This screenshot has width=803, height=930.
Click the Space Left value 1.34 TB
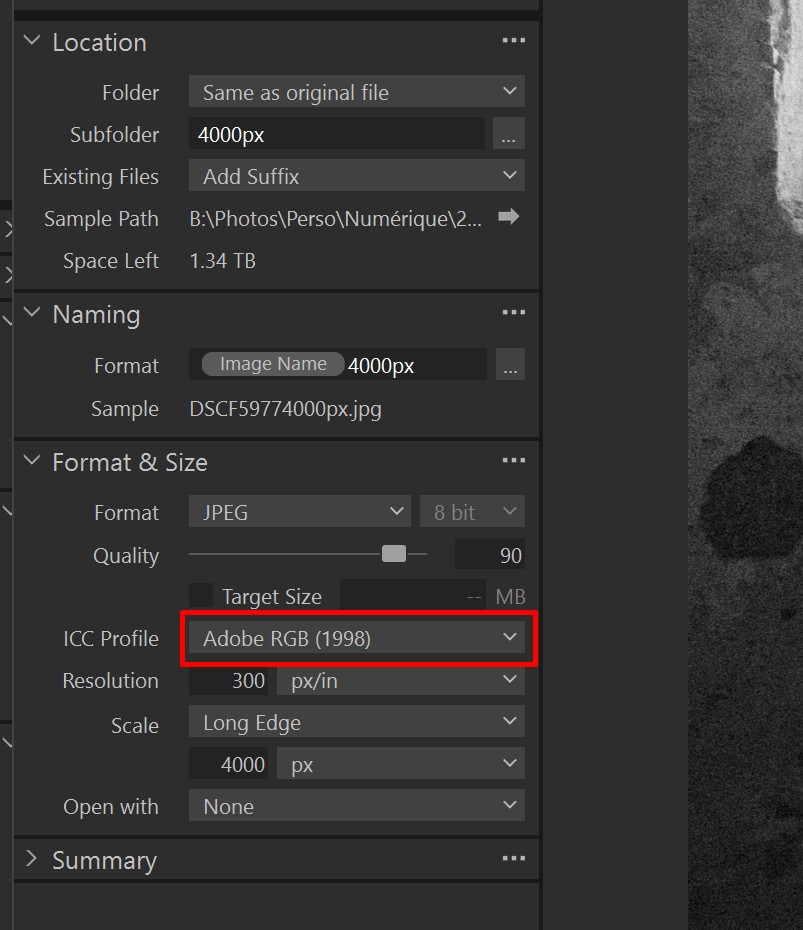(x=223, y=261)
